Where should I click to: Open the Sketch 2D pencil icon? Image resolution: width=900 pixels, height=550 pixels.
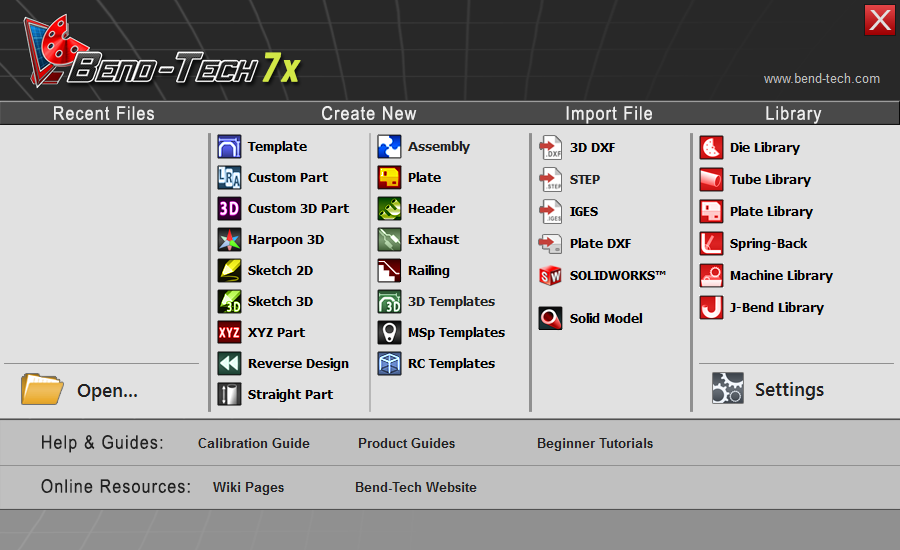click(229, 270)
